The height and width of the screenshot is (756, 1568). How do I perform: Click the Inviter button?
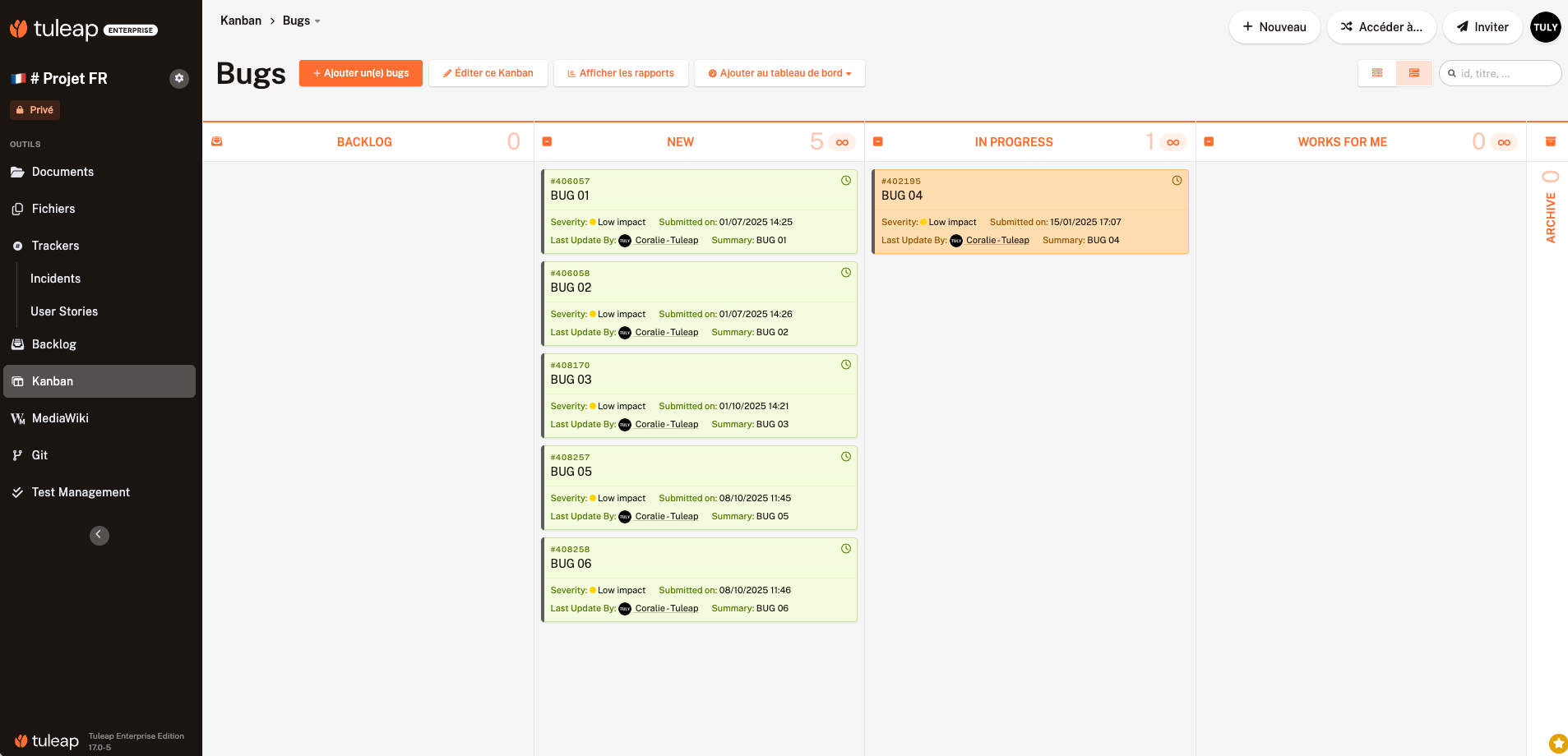point(1482,27)
